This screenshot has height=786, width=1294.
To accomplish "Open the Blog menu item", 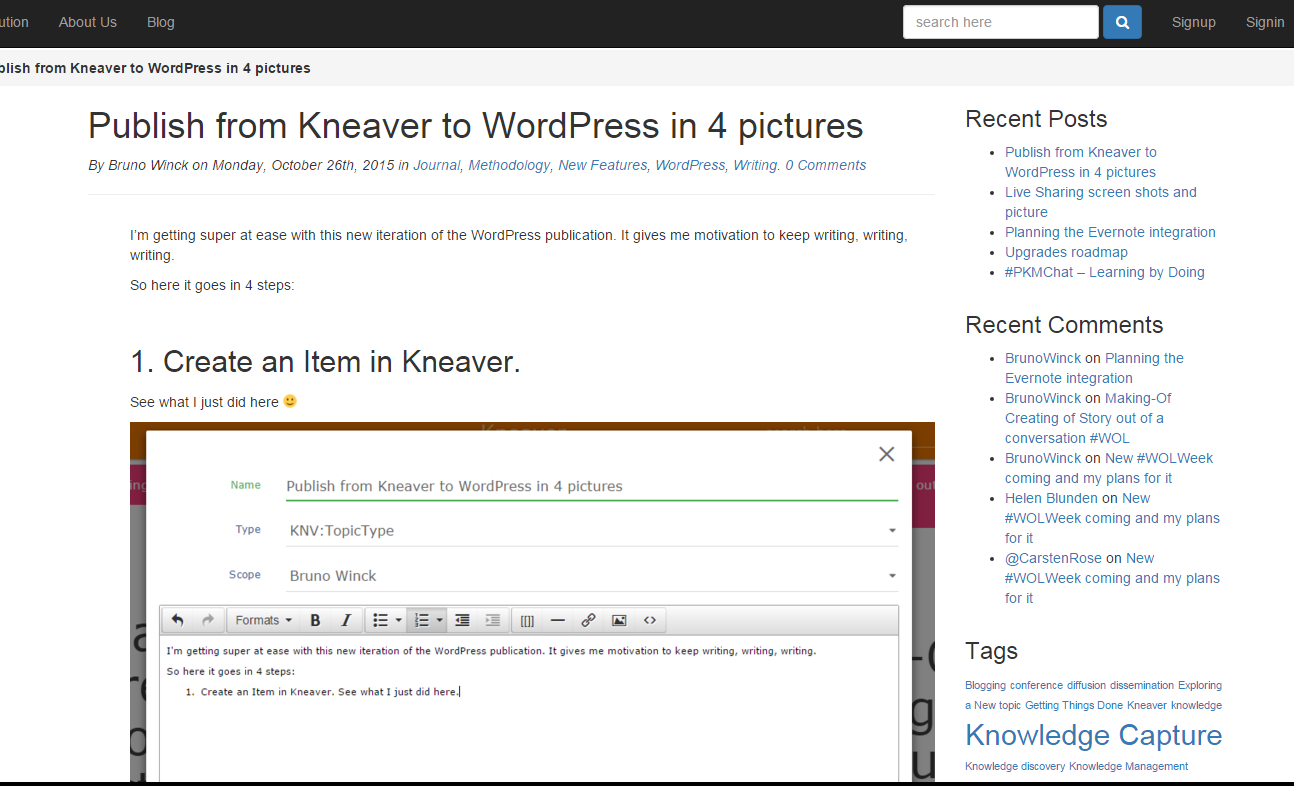I will pos(161,22).
